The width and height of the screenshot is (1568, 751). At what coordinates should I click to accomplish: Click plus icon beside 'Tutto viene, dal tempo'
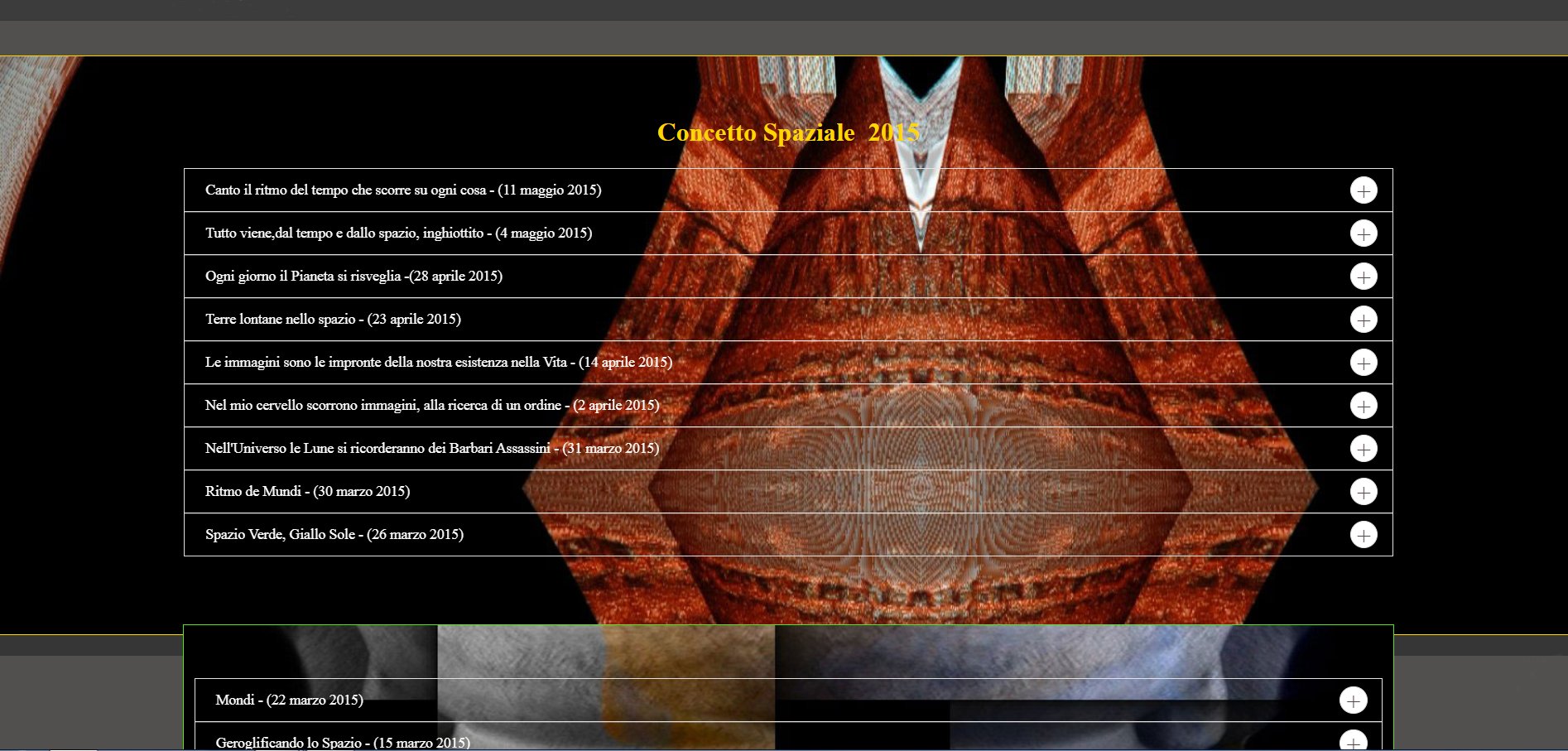[1363, 233]
